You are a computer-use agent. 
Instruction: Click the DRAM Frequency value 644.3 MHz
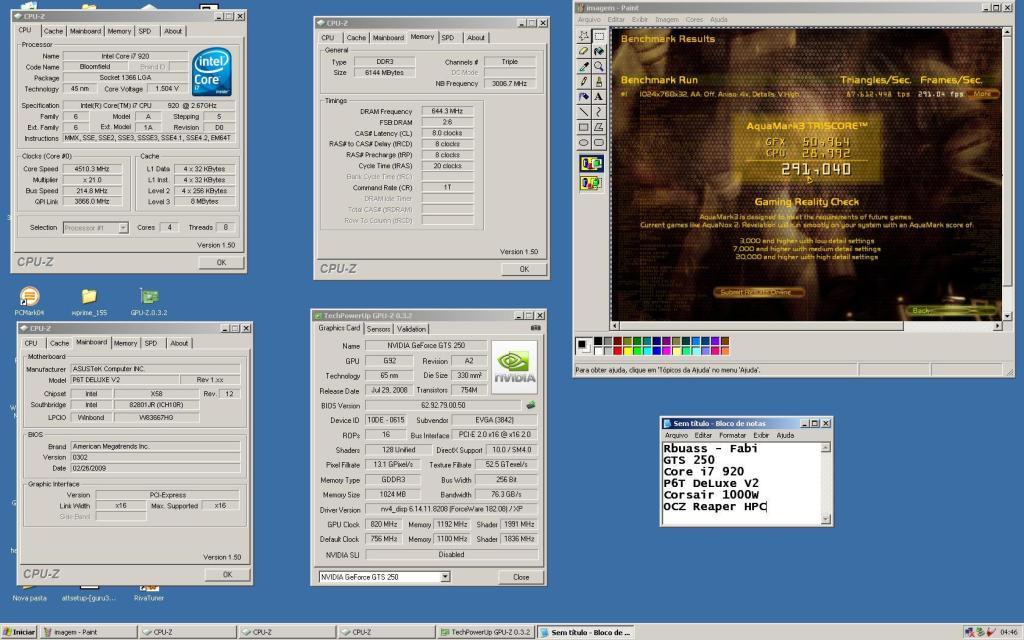click(x=447, y=111)
